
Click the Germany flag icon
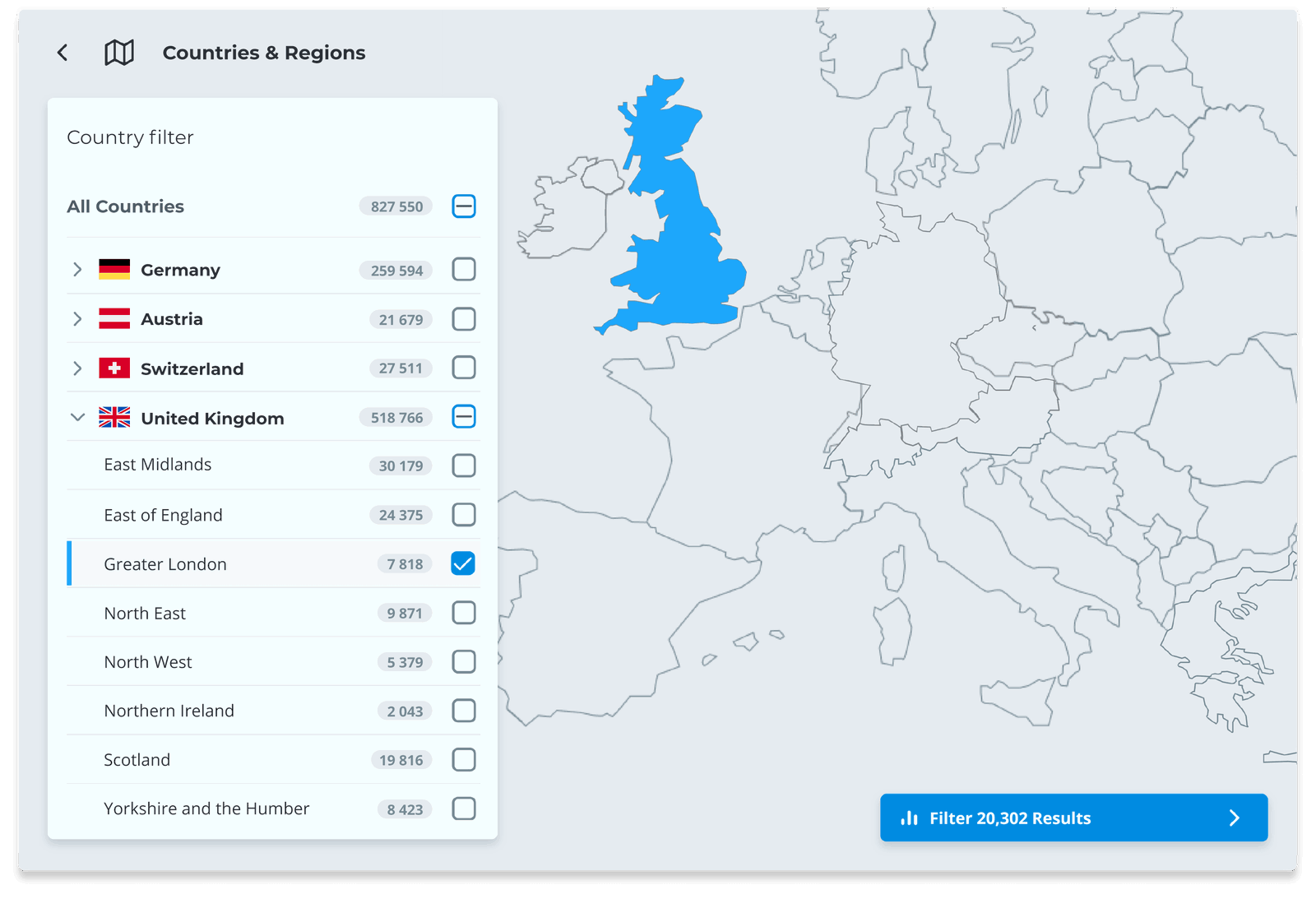pyautogui.click(x=114, y=270)
